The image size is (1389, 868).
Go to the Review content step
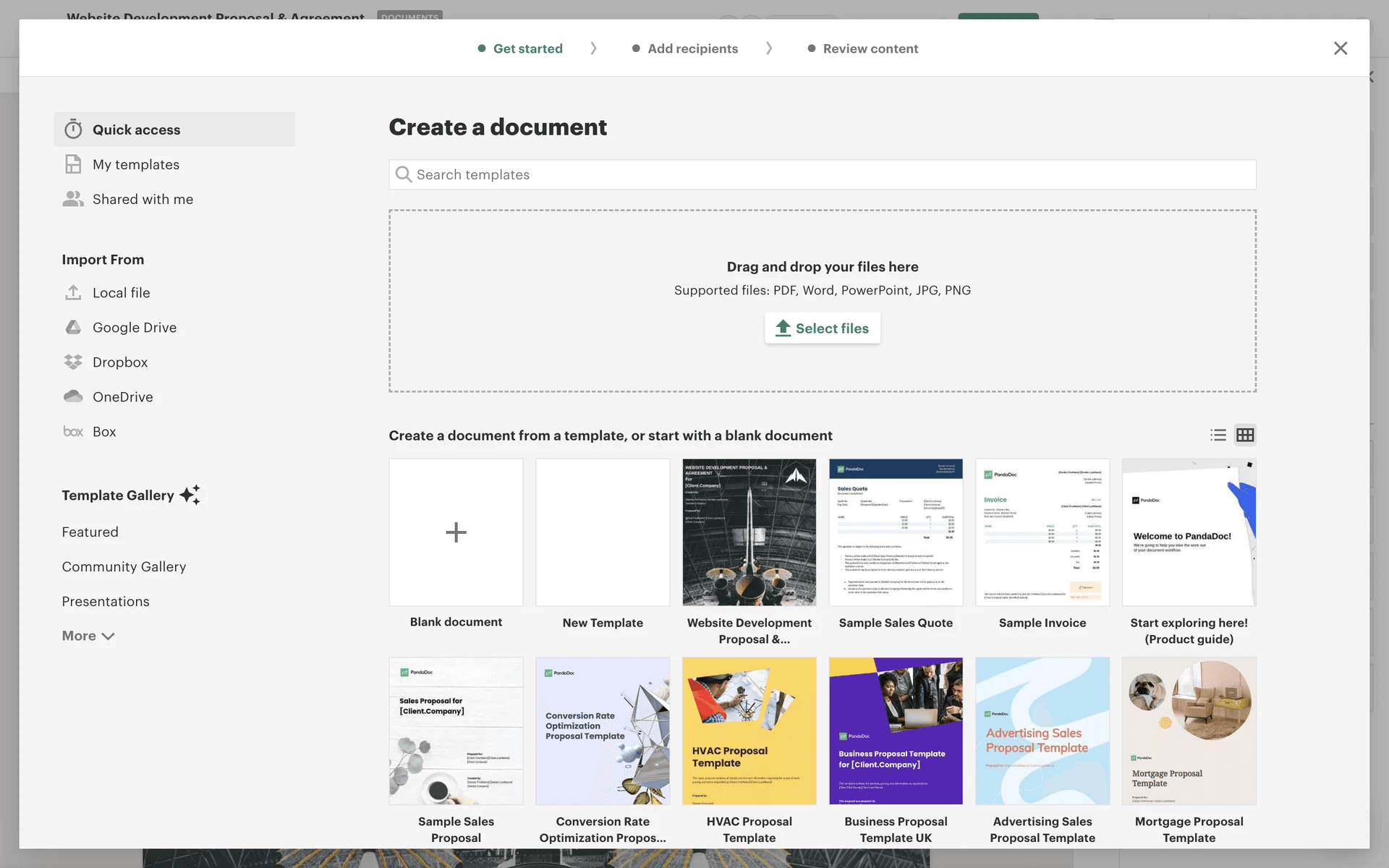tap(870, 48)
